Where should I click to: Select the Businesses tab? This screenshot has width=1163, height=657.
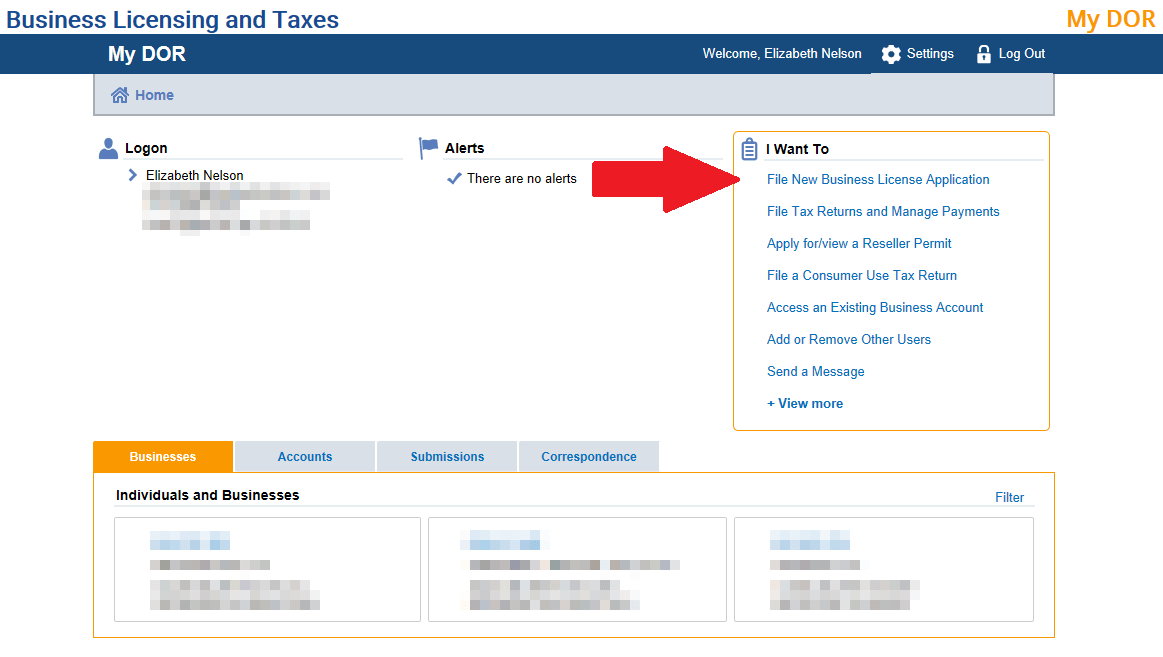pyautogui.click(x=163, y=456)
